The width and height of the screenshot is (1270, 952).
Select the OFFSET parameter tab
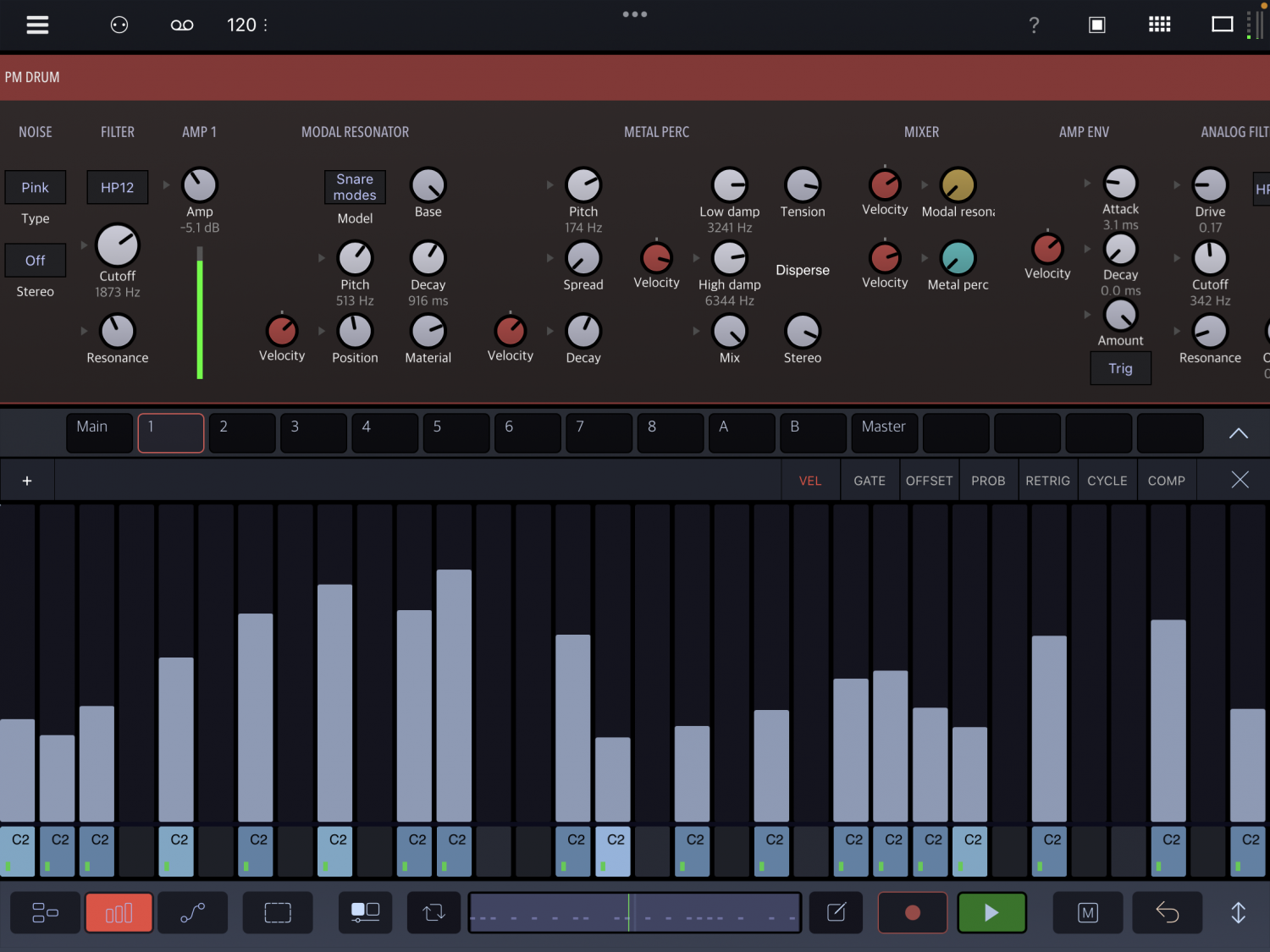click(929, 481)
